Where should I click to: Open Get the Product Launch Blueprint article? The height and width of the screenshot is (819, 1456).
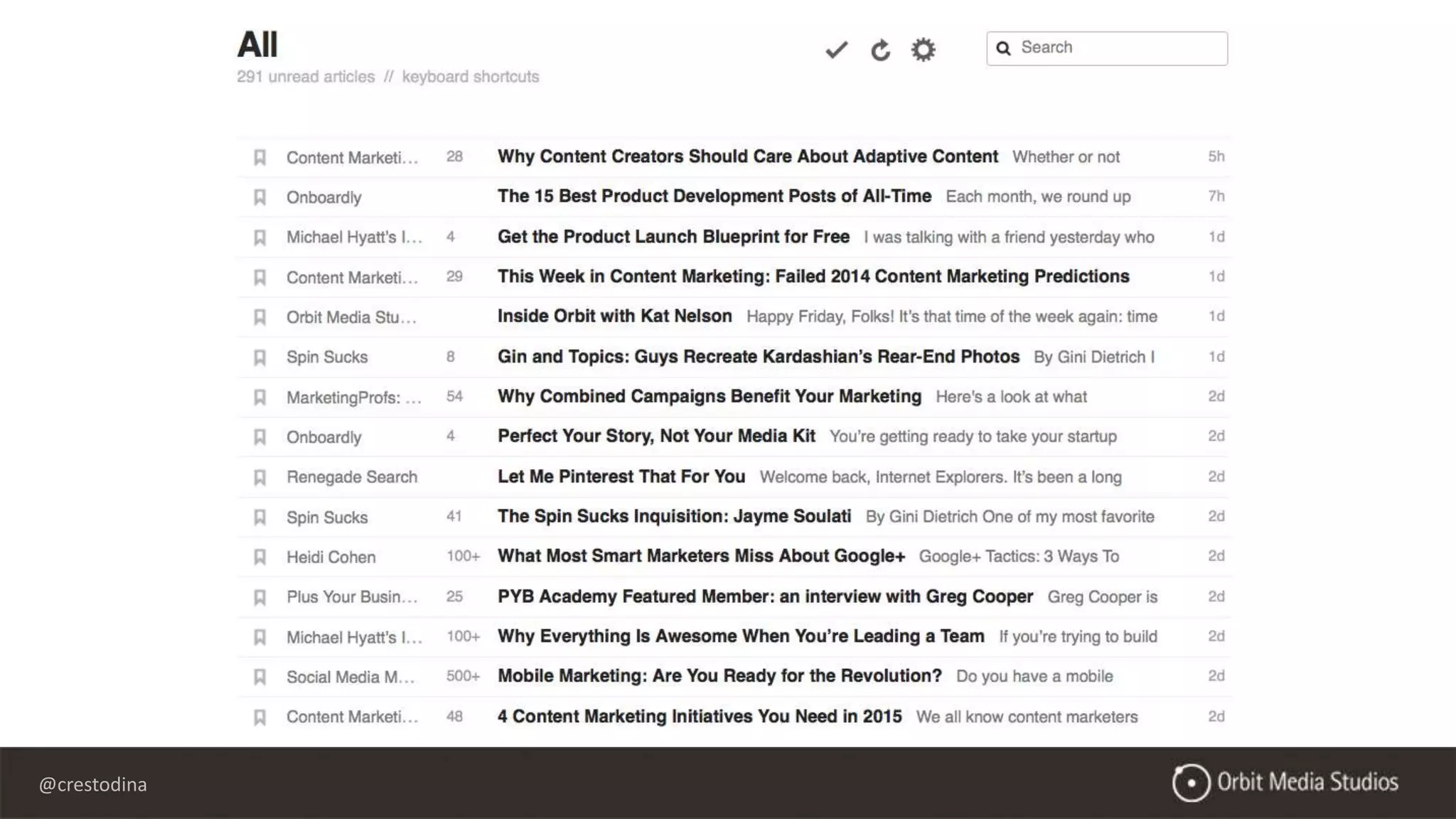click(x=673, y=237)
